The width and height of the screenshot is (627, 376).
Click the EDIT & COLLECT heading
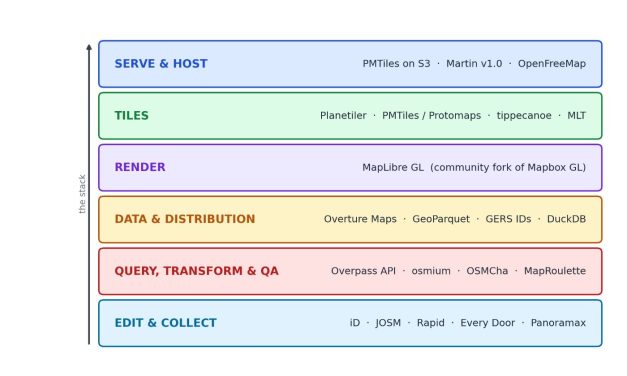(166, 323)
